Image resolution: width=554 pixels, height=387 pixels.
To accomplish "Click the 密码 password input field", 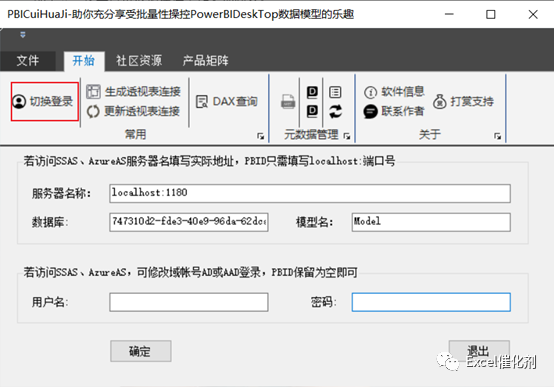I will 431,302.
